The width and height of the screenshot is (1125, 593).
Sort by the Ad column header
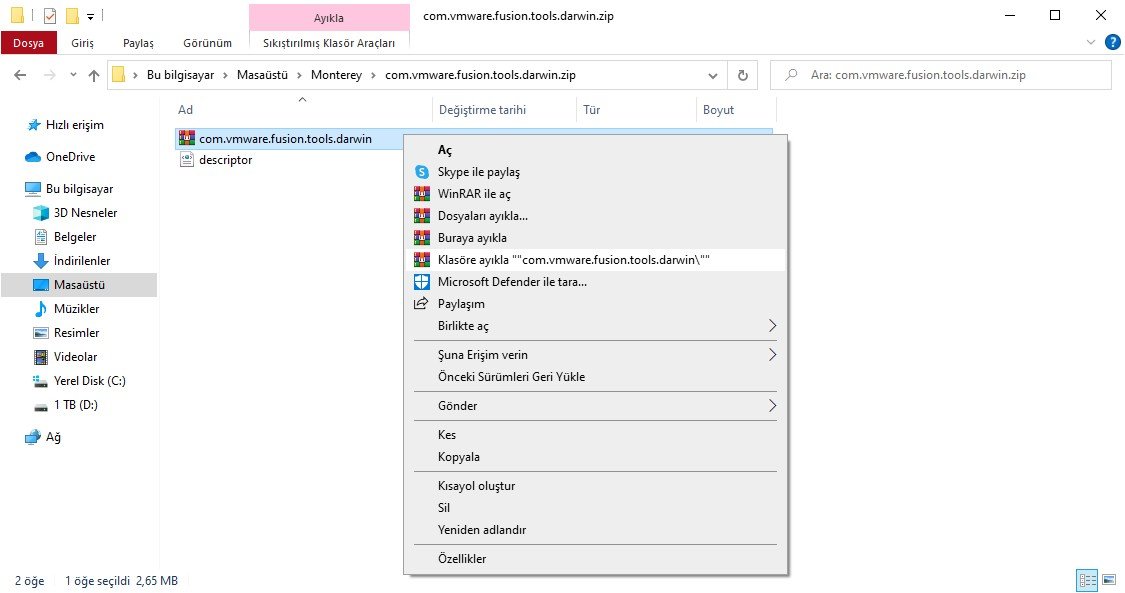[x=302, y=110]
